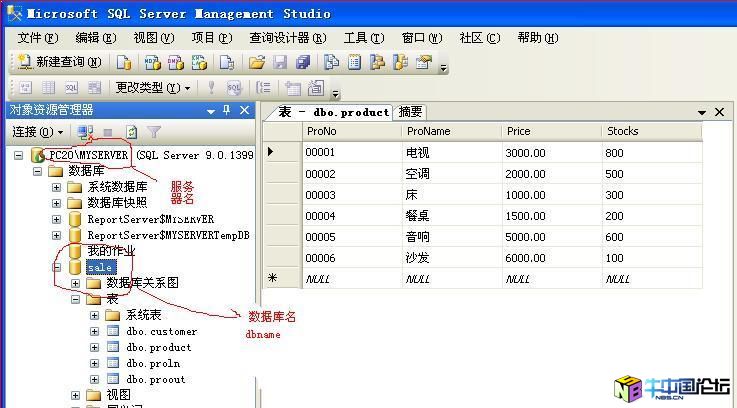Click the Database Engine Query icon
737x408 pixels.
124,62
